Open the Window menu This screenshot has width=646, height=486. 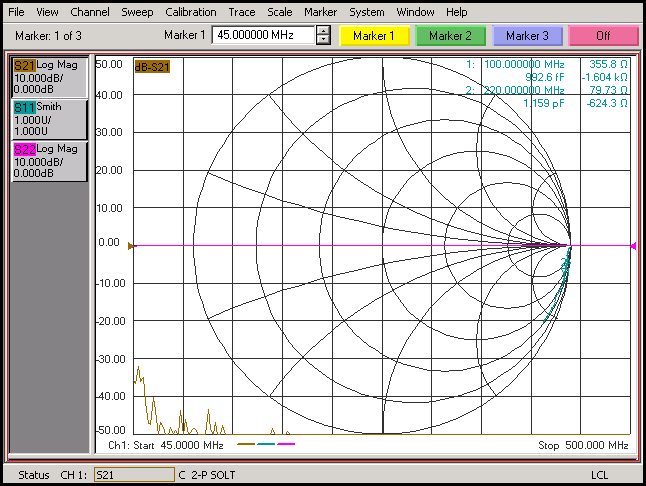point(415,12)
